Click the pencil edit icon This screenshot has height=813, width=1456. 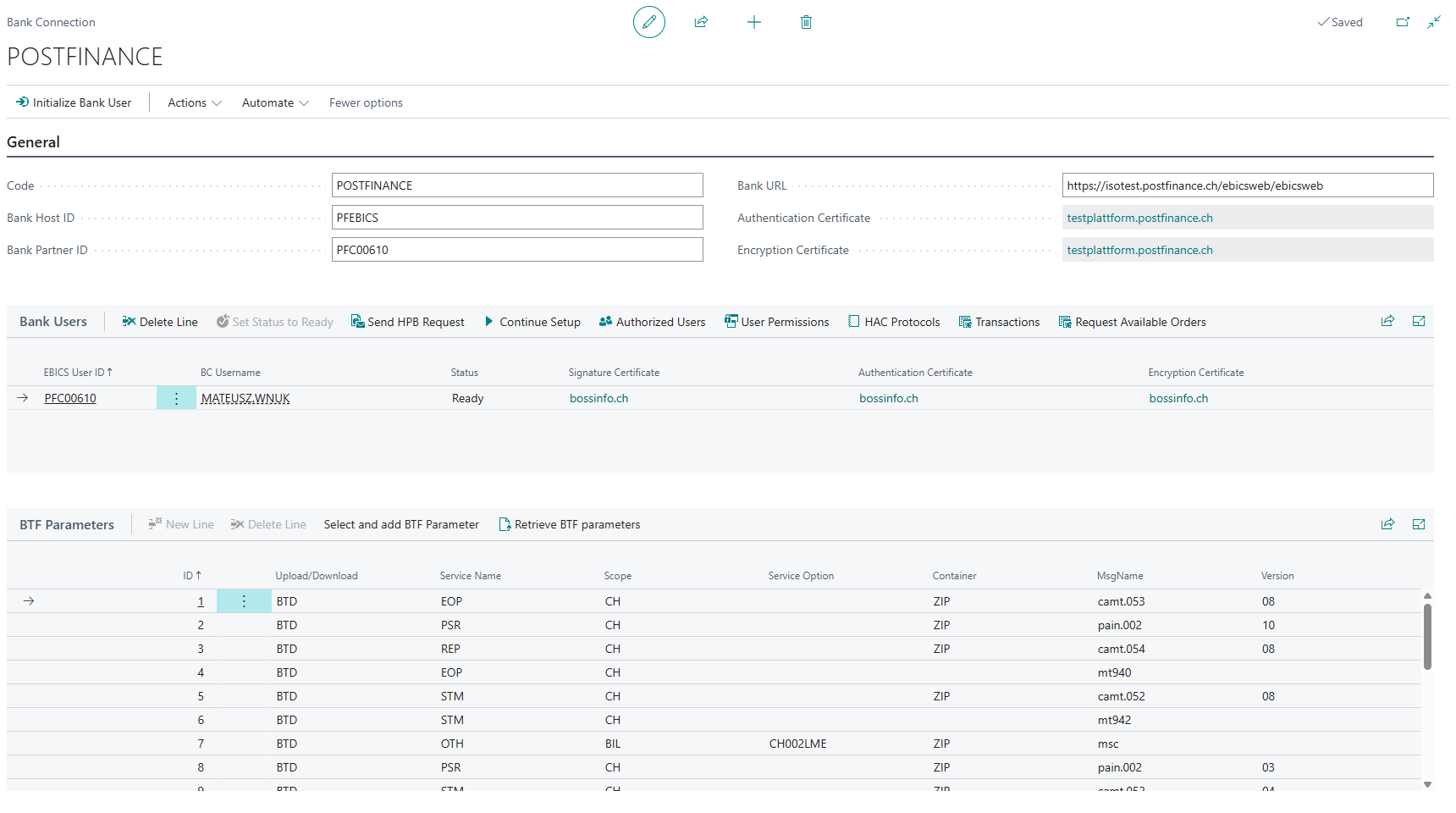pyautogui.click(x=649, y=22)
